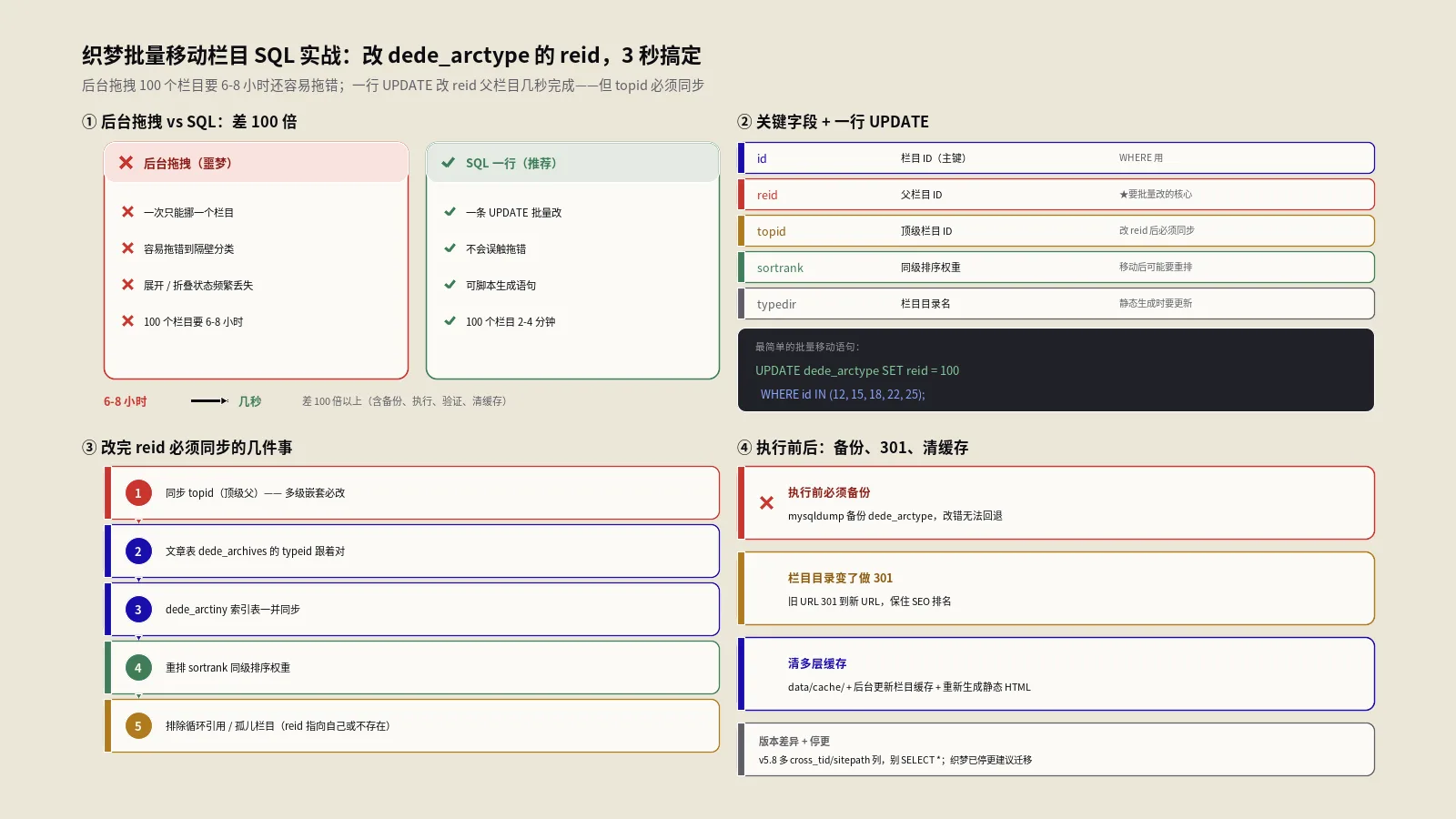Click section heading ③ 改完 reid 必须同步的几件事
1456x819 pixels.
click(187, 448)
